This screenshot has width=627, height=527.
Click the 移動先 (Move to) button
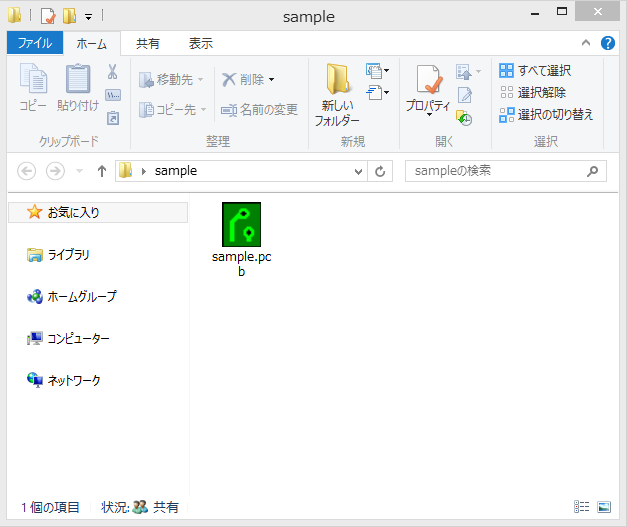(171, 80)
